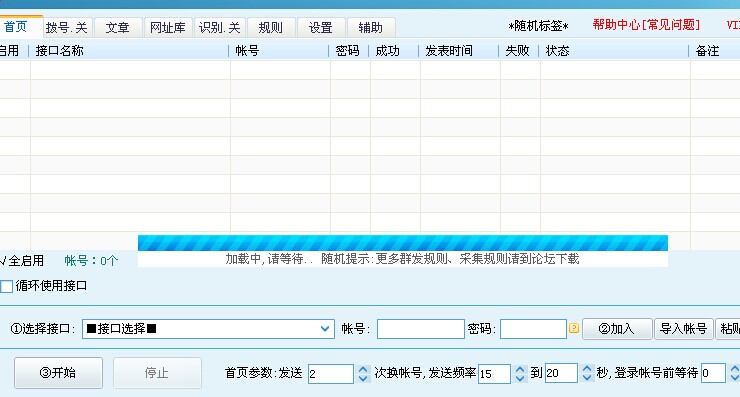Sort by 接口名称 column header
Screen dimensions: 740x397
pos(128,51)
